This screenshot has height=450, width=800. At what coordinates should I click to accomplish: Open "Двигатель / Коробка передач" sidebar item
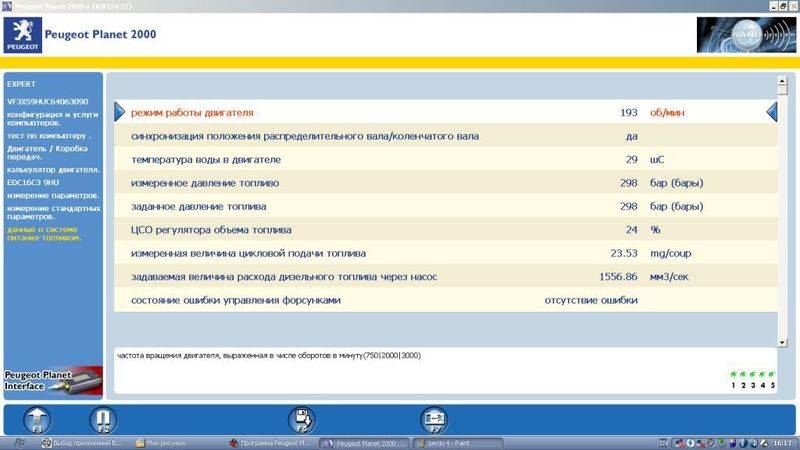point(52,152)
